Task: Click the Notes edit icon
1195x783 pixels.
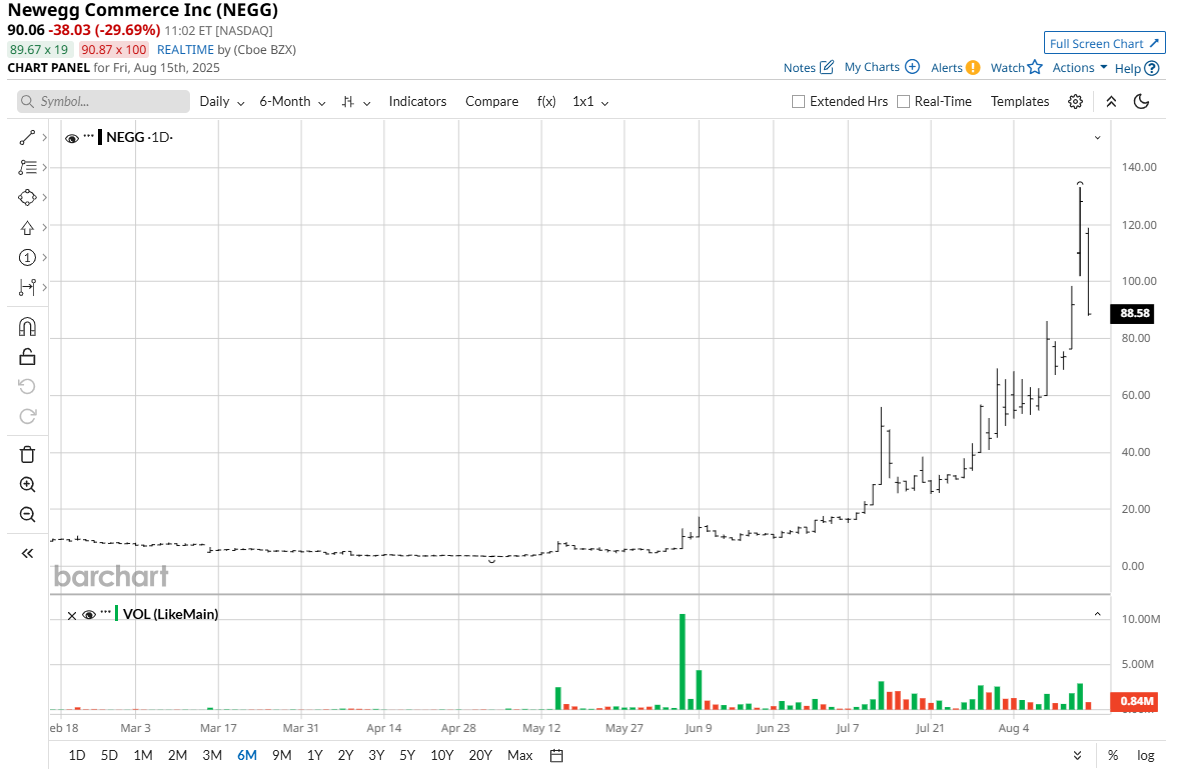Action: coord(827,67)
